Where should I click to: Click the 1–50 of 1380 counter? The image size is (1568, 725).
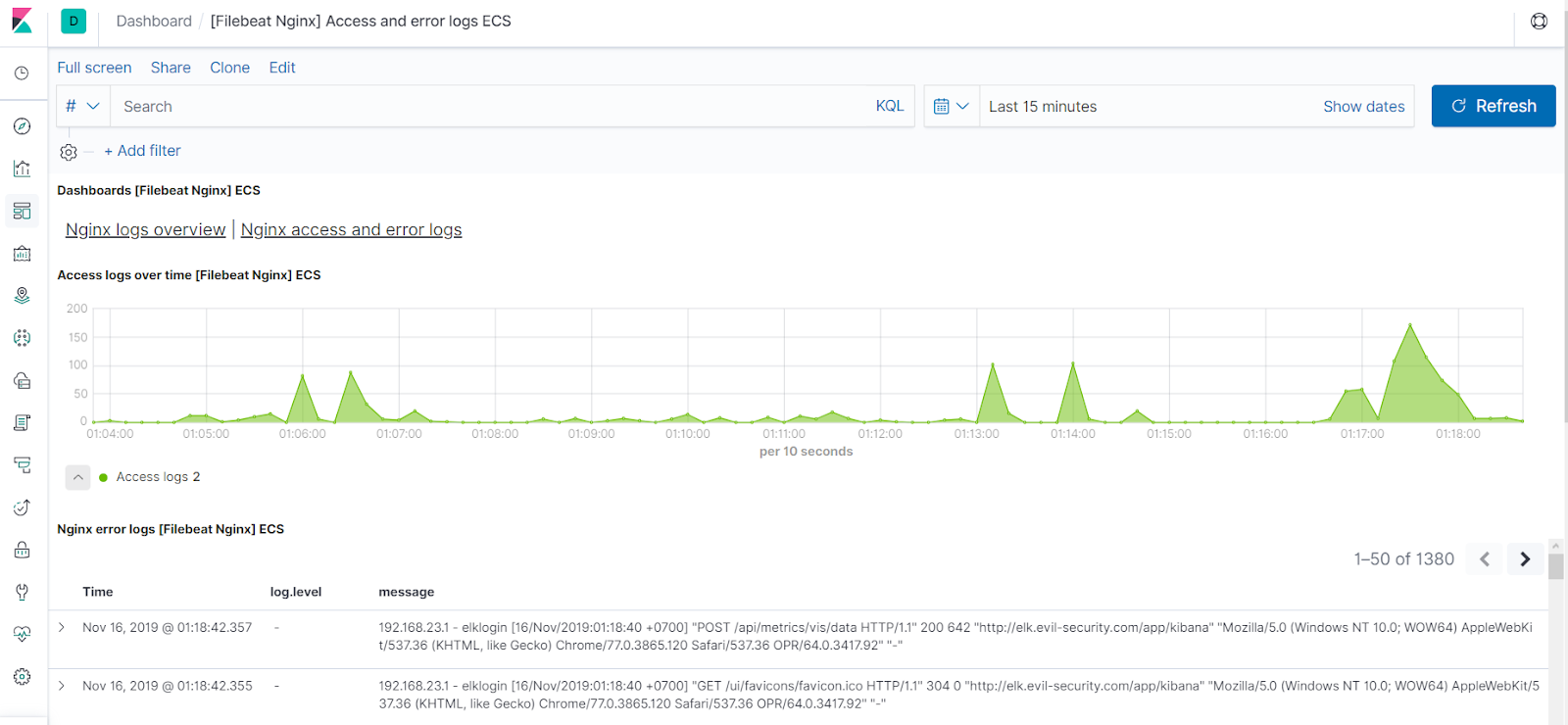[x=1403, y=558]
